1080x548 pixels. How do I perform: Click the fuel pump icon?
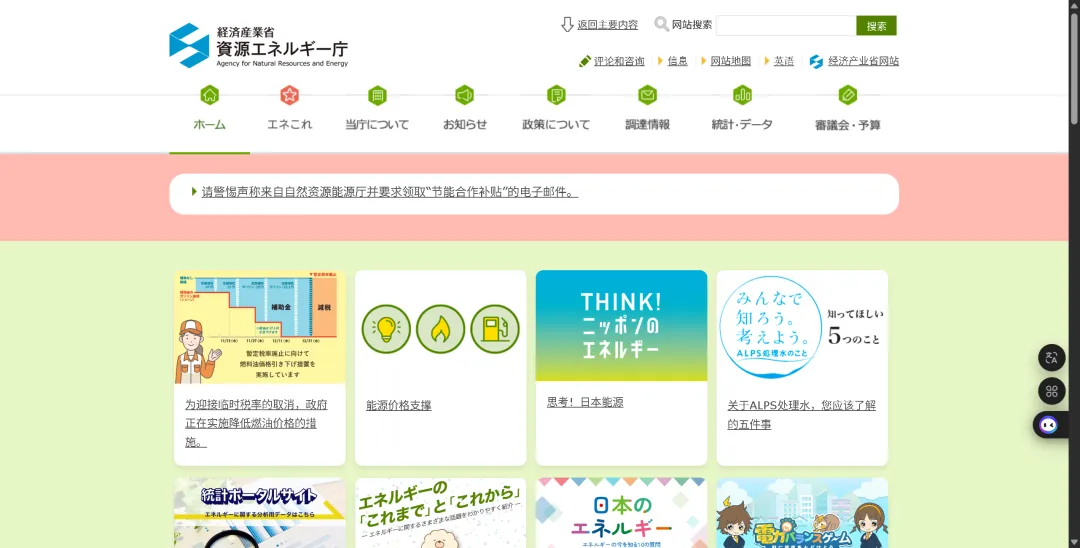(495, 329)
